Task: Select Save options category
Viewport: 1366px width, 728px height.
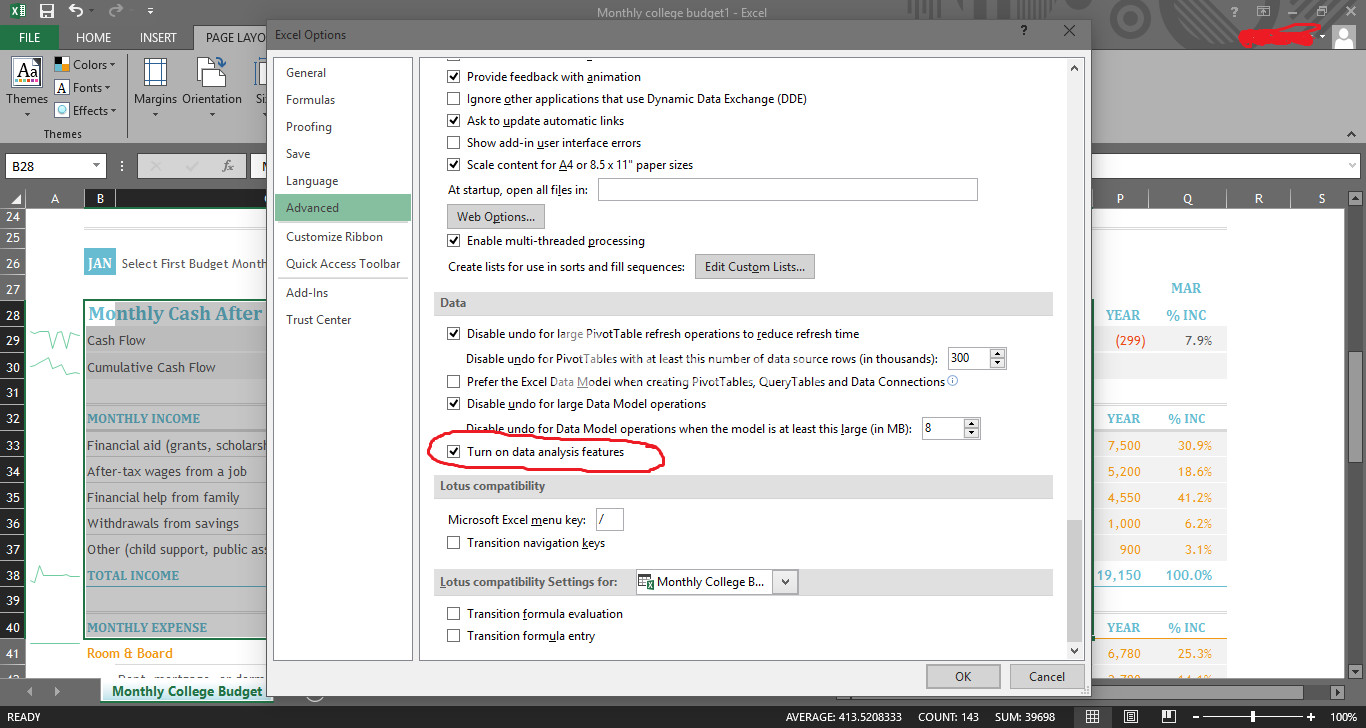Action: coord(343,154)
